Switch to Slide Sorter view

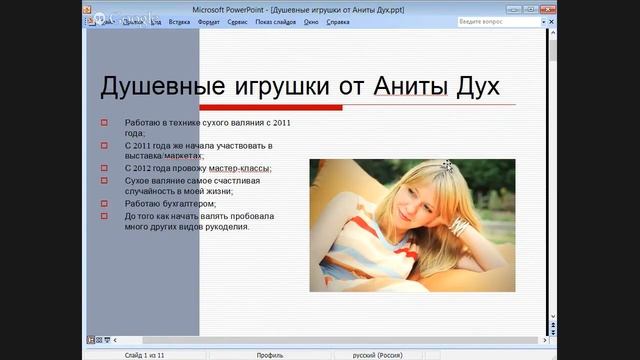click(x=99, y=340)
